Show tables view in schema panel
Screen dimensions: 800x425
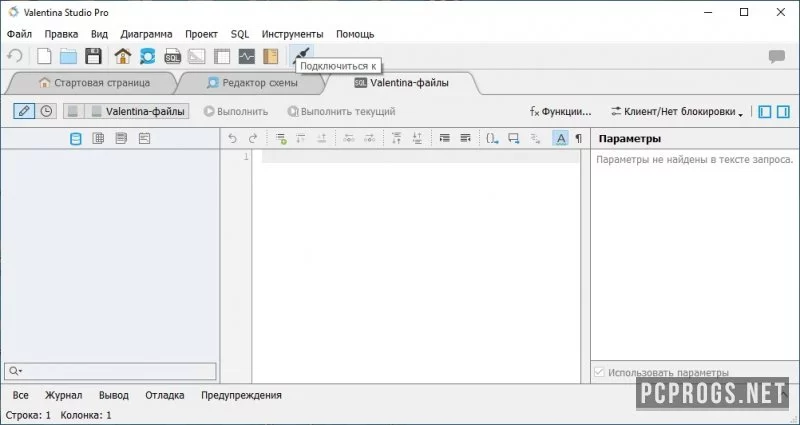98,138
